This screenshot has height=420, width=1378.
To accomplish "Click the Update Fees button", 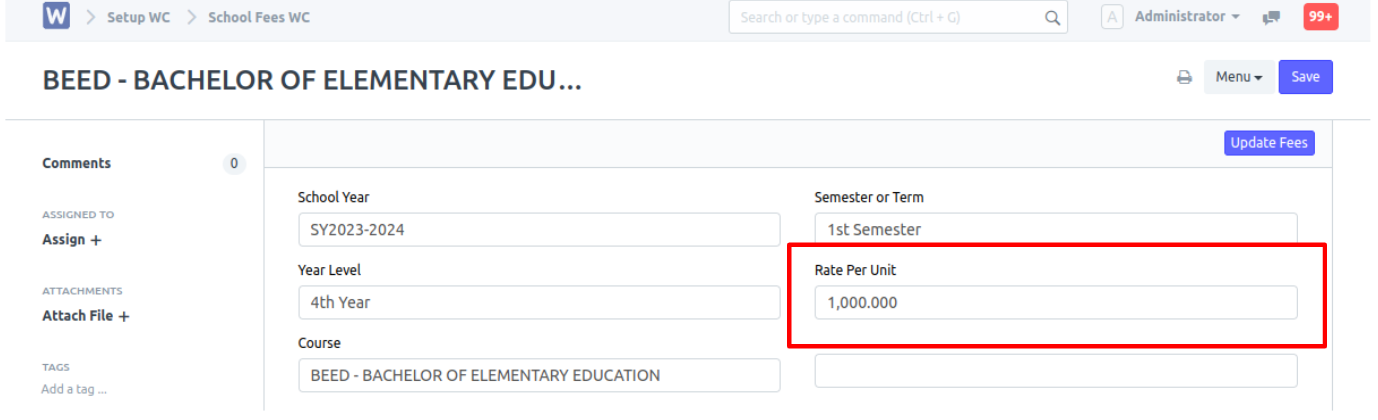I will 1269,143.
